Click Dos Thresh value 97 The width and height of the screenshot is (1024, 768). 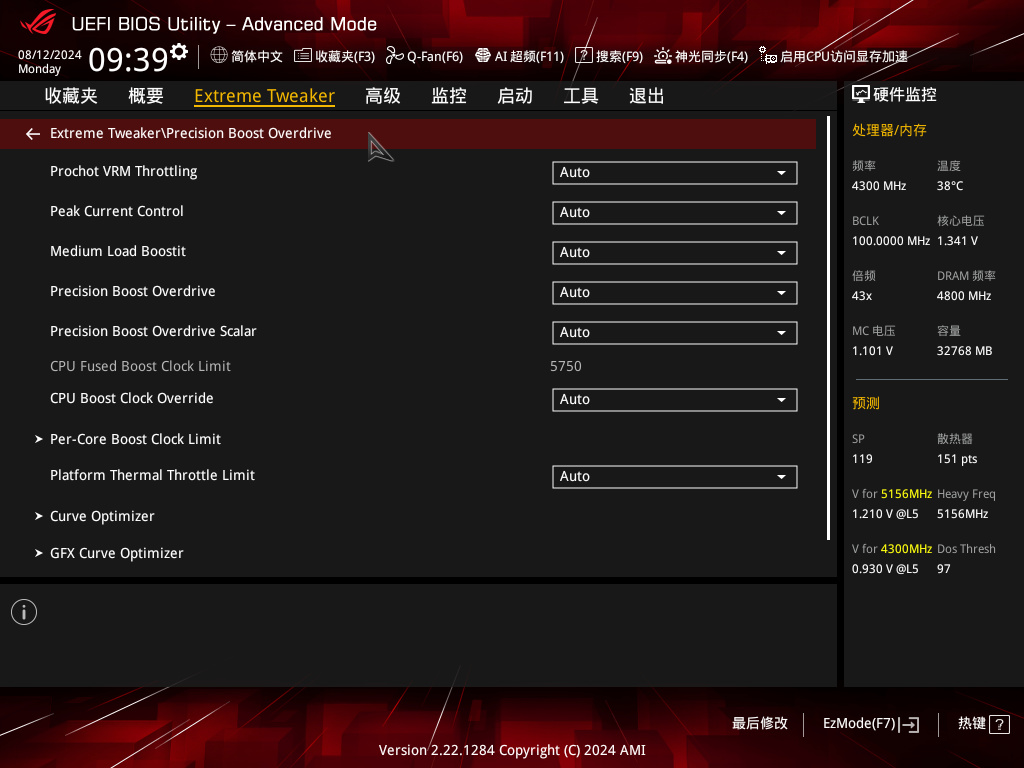(943, 569)
